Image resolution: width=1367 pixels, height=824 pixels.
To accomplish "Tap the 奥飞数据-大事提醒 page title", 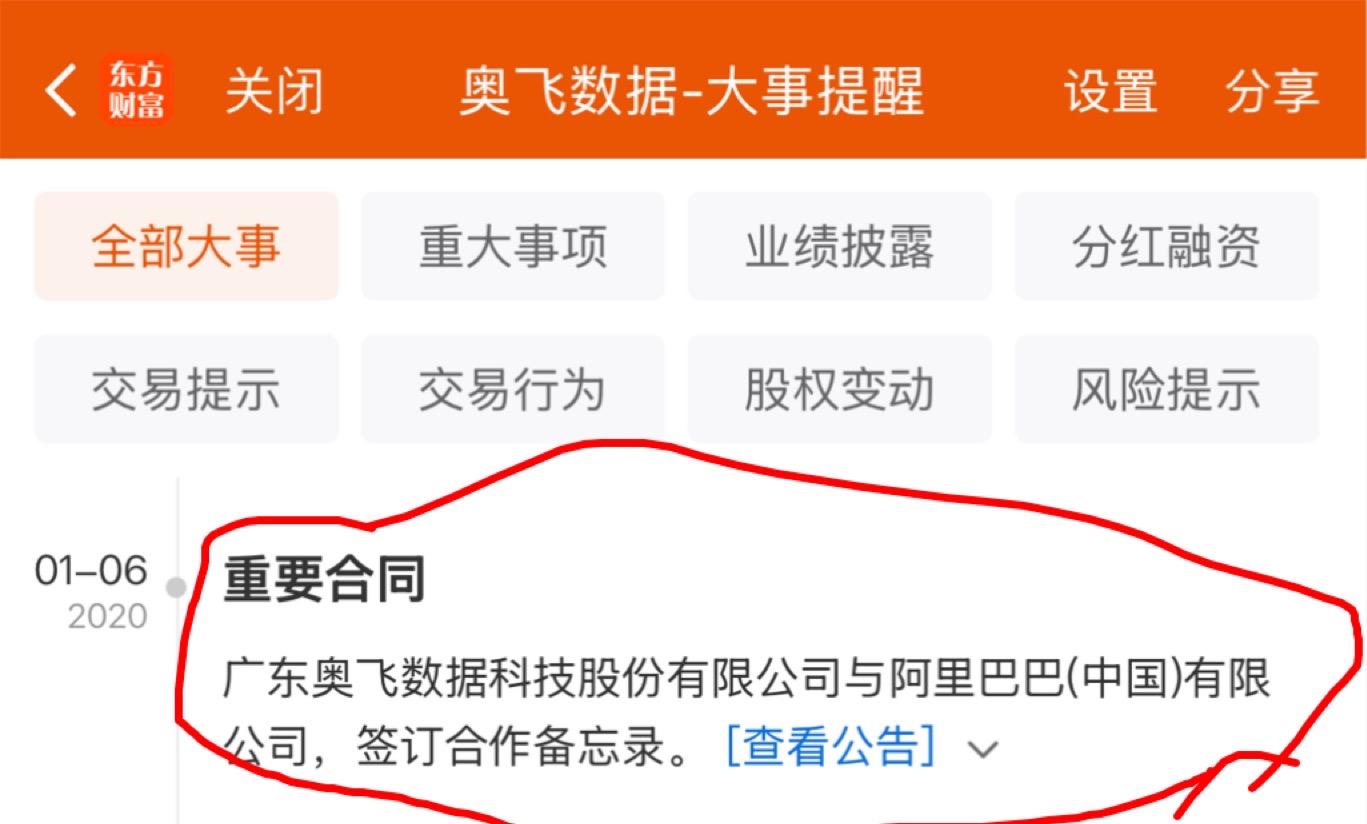I will tap(692, 91).
